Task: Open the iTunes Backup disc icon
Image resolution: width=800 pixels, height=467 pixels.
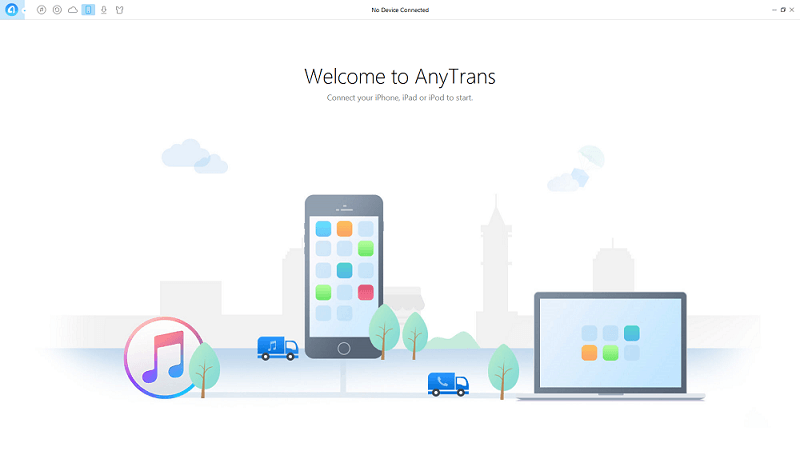Action: click(57, 10)
